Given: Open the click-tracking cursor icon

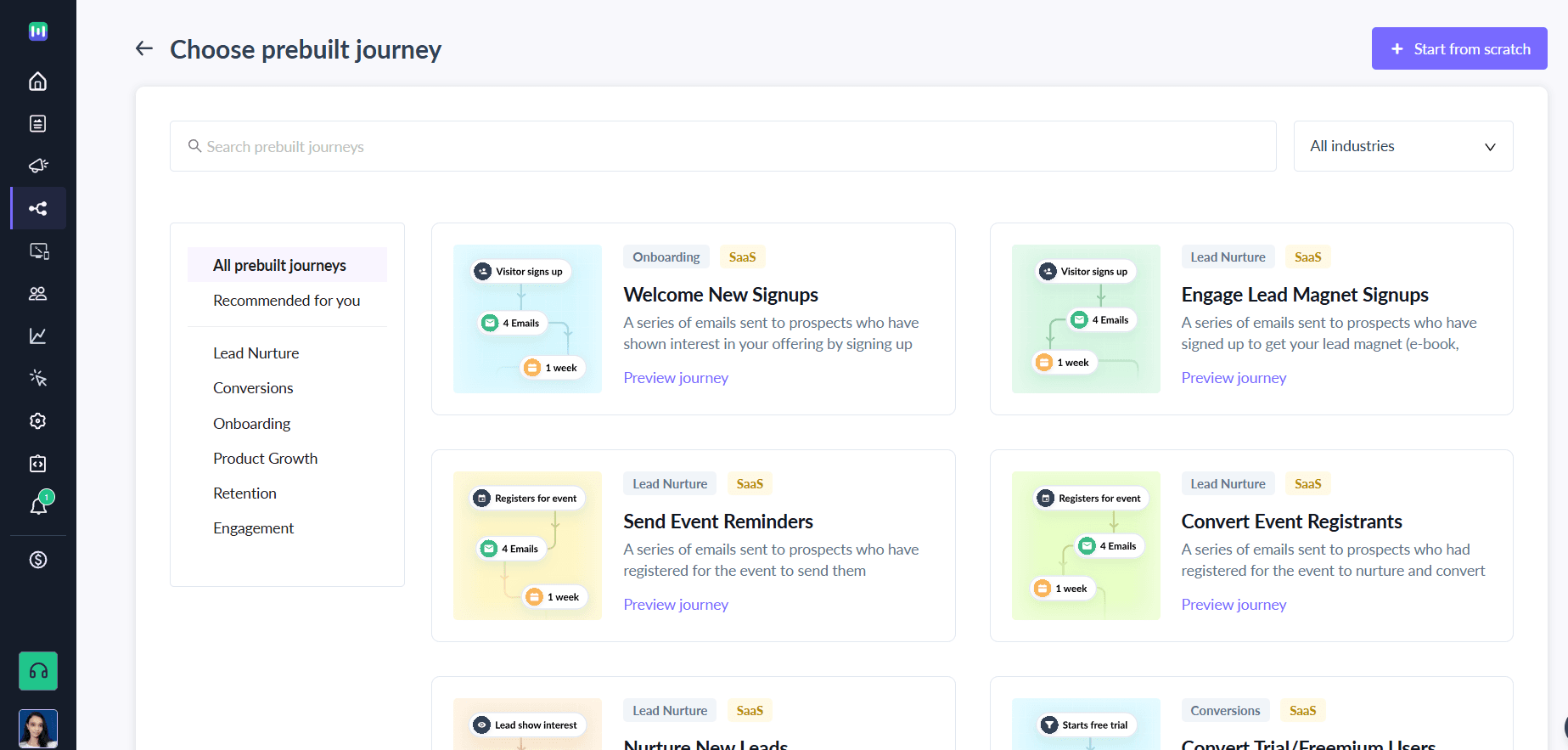Looking at the screenshot, I should coord(37,379).
